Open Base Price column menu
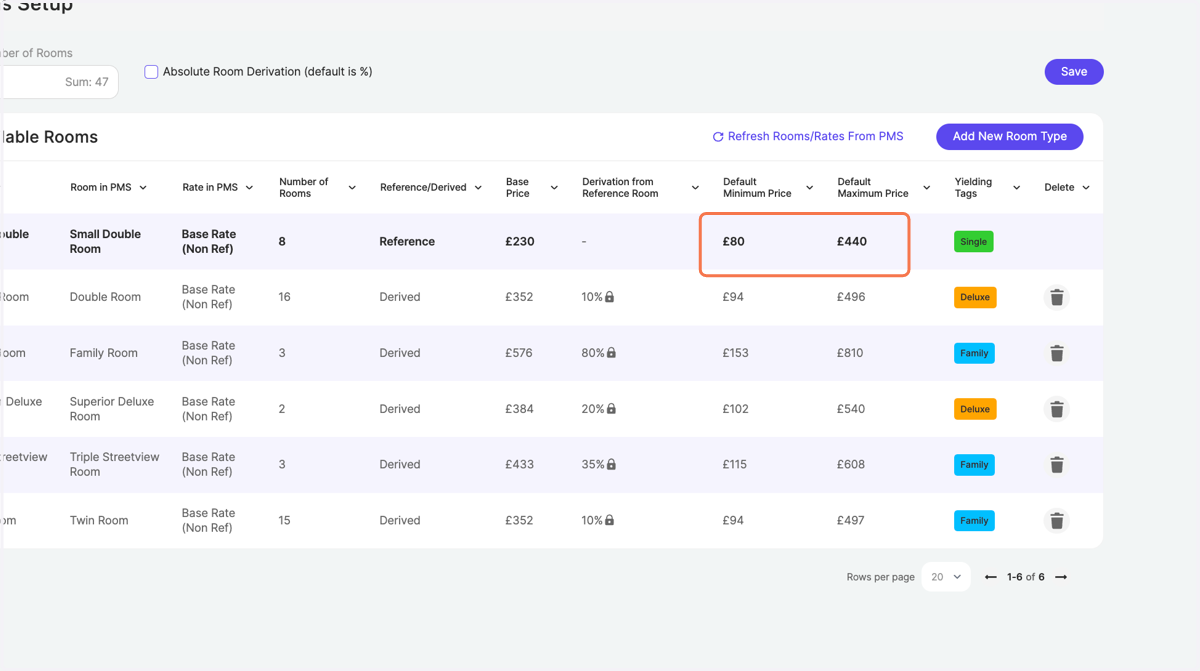The height and width of the screenshot is (671, 1200). pos(554,188)
